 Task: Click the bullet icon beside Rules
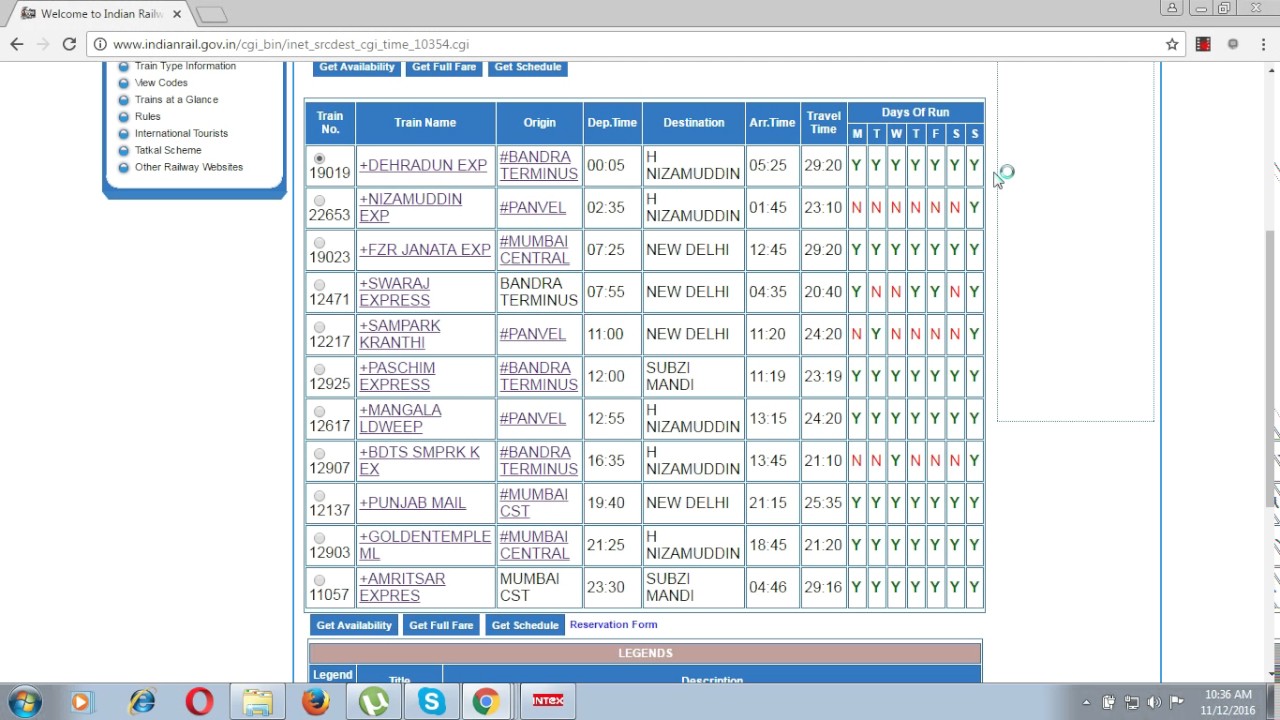coord(124,117)
